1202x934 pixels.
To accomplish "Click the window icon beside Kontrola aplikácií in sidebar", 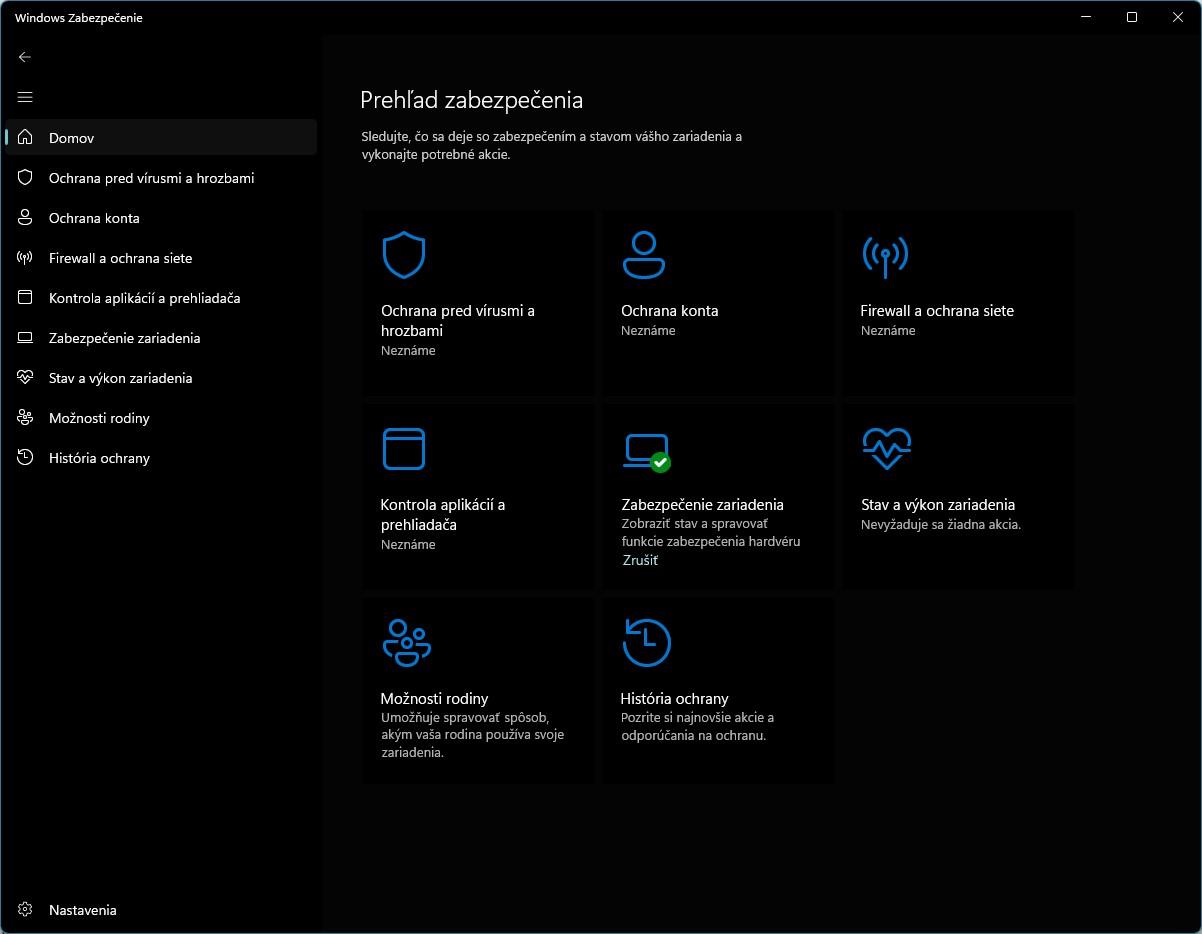I will (x=26, y=297).
